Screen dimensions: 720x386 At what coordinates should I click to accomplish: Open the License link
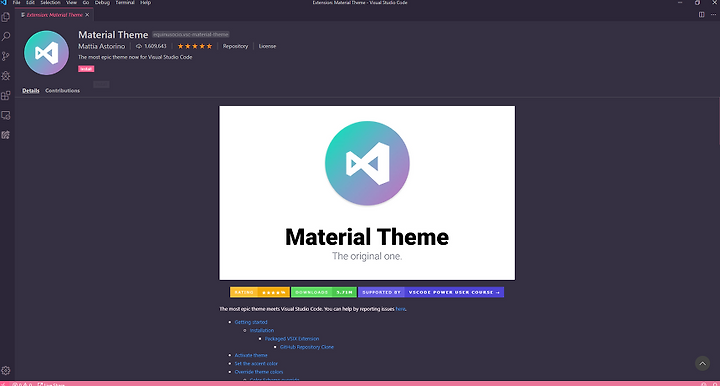(267, 46)
